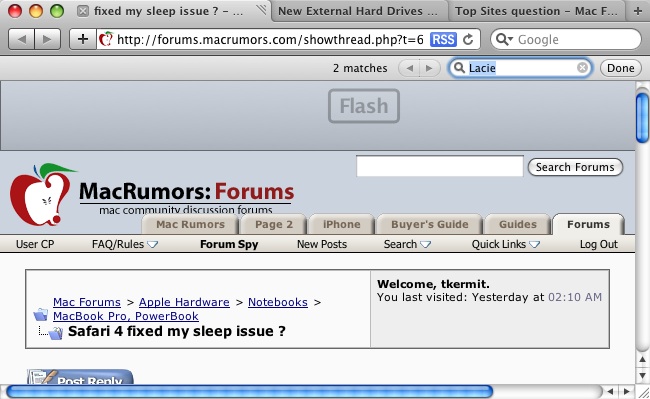Image resolution: width=650 pixels, height=399 pixels.
Task: Click the horizontal scrollbar thumb
Action: pos(250,391)
